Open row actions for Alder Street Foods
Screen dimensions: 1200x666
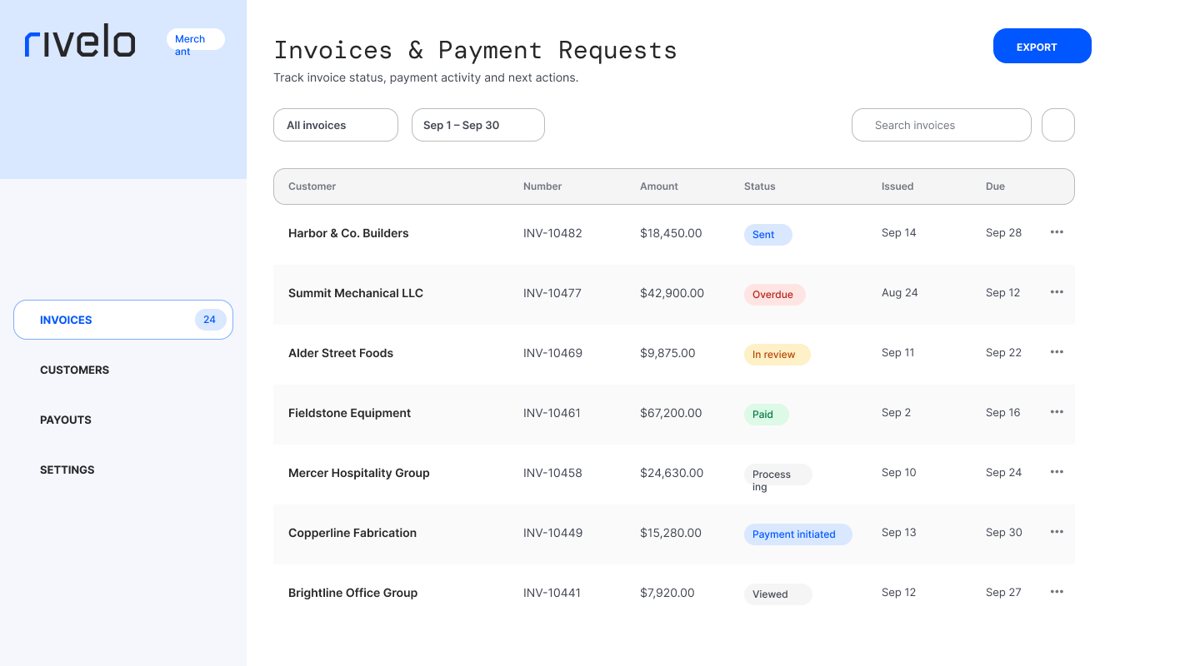pyautogui.click(x=1056, y=352)
